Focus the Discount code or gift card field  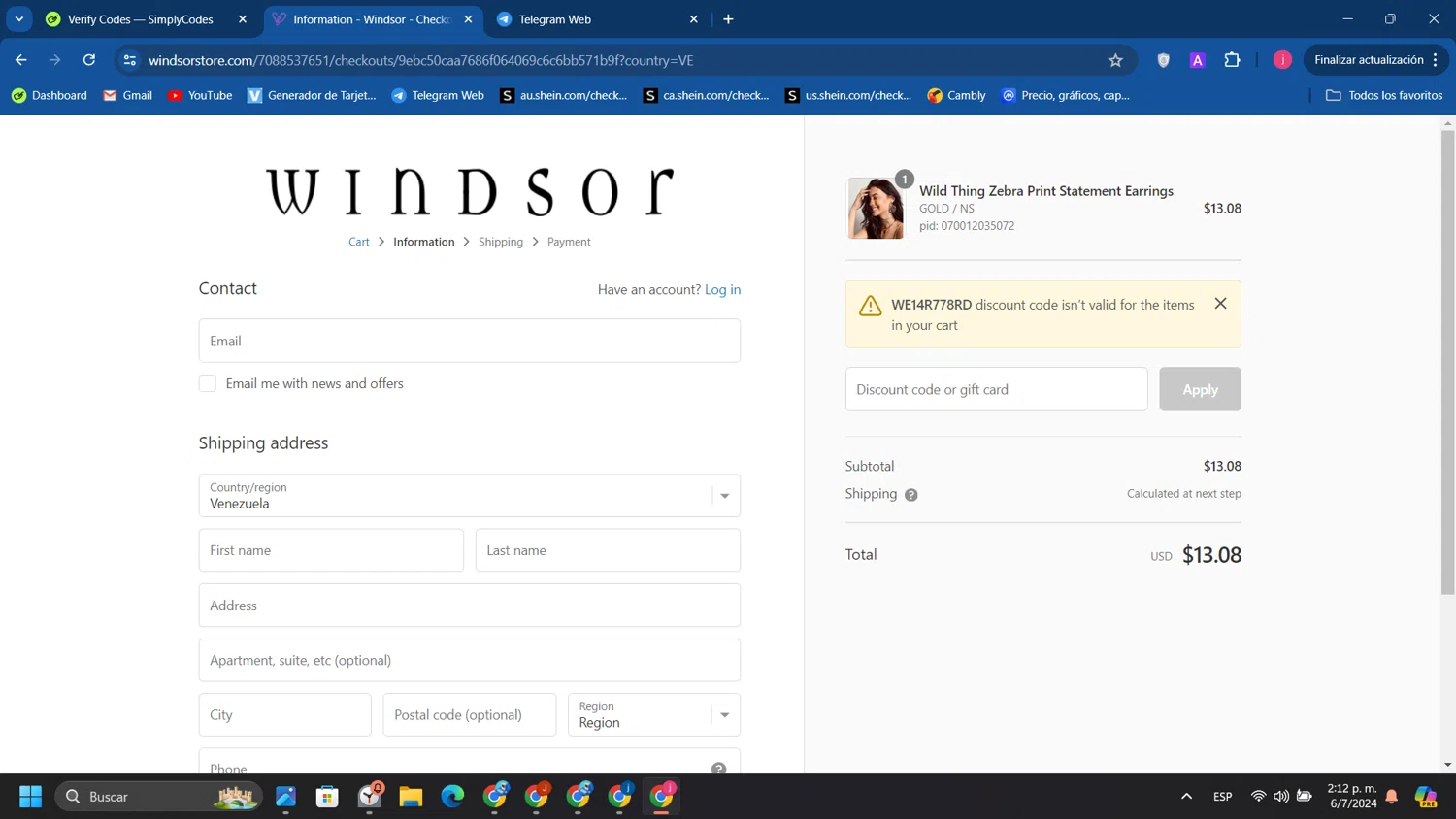pos(996,389)
